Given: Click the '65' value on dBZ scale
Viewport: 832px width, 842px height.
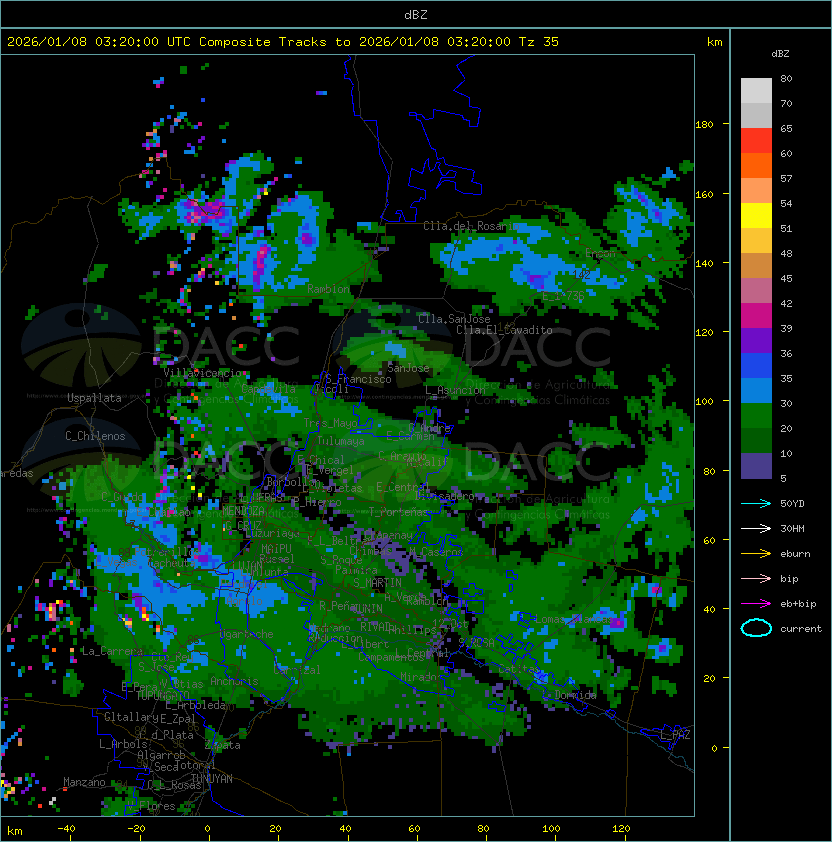Looking at the screenshot, I should tap(786, 128).
